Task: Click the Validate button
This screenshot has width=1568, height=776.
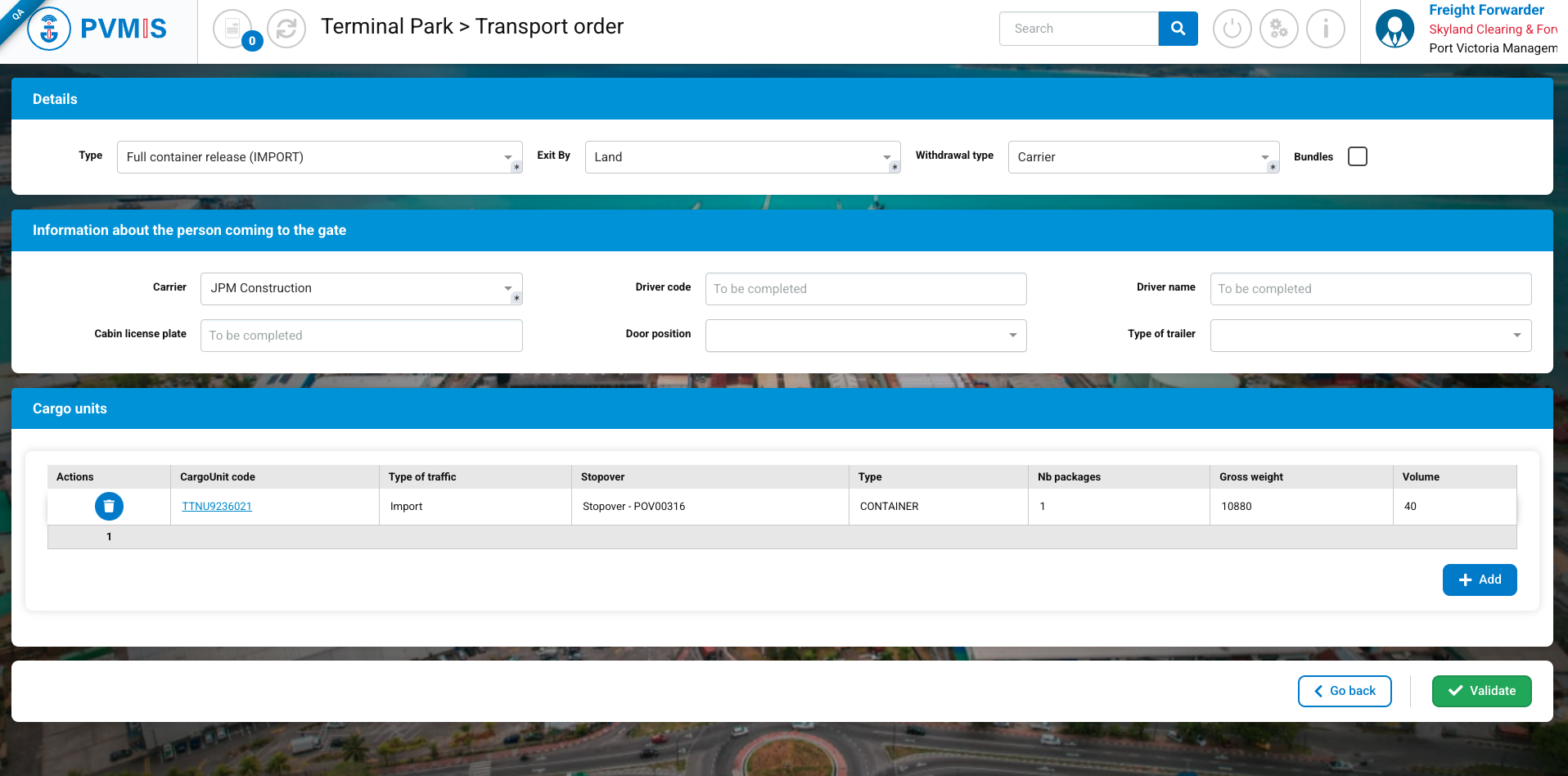Action: pos(1481,691)
